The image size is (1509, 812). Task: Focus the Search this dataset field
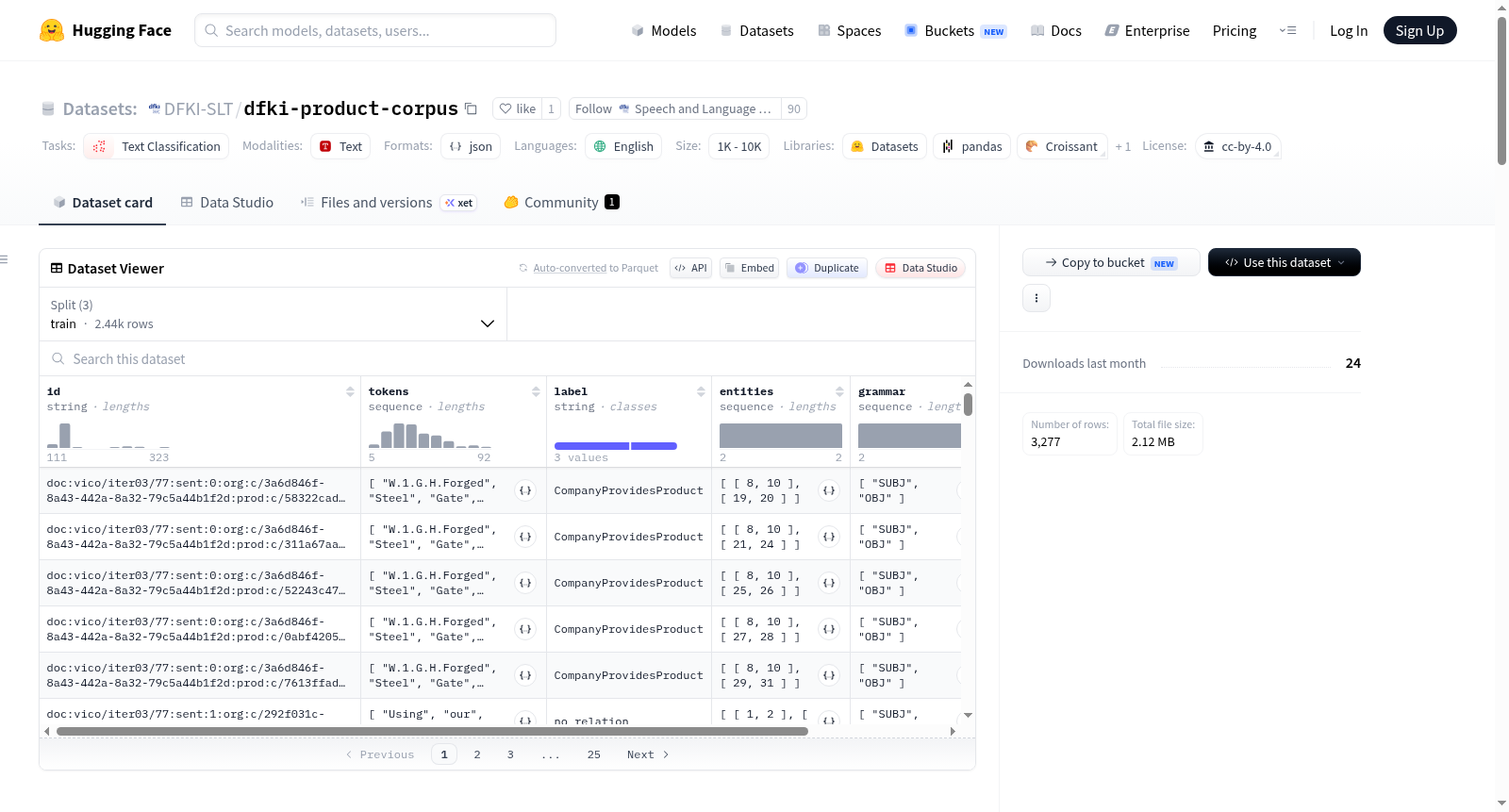507,358
